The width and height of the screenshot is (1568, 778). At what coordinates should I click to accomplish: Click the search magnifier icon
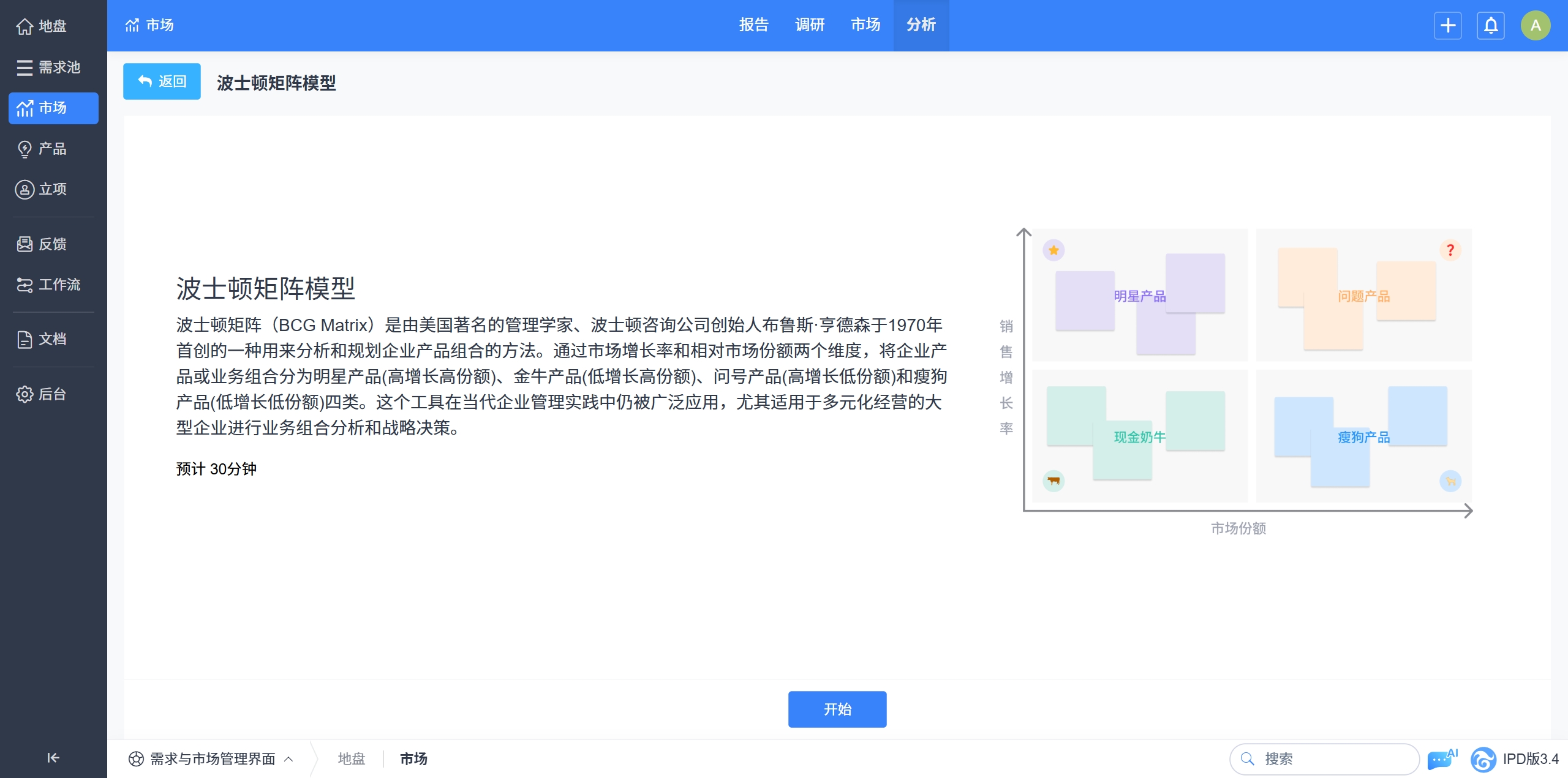point(1247,759)
